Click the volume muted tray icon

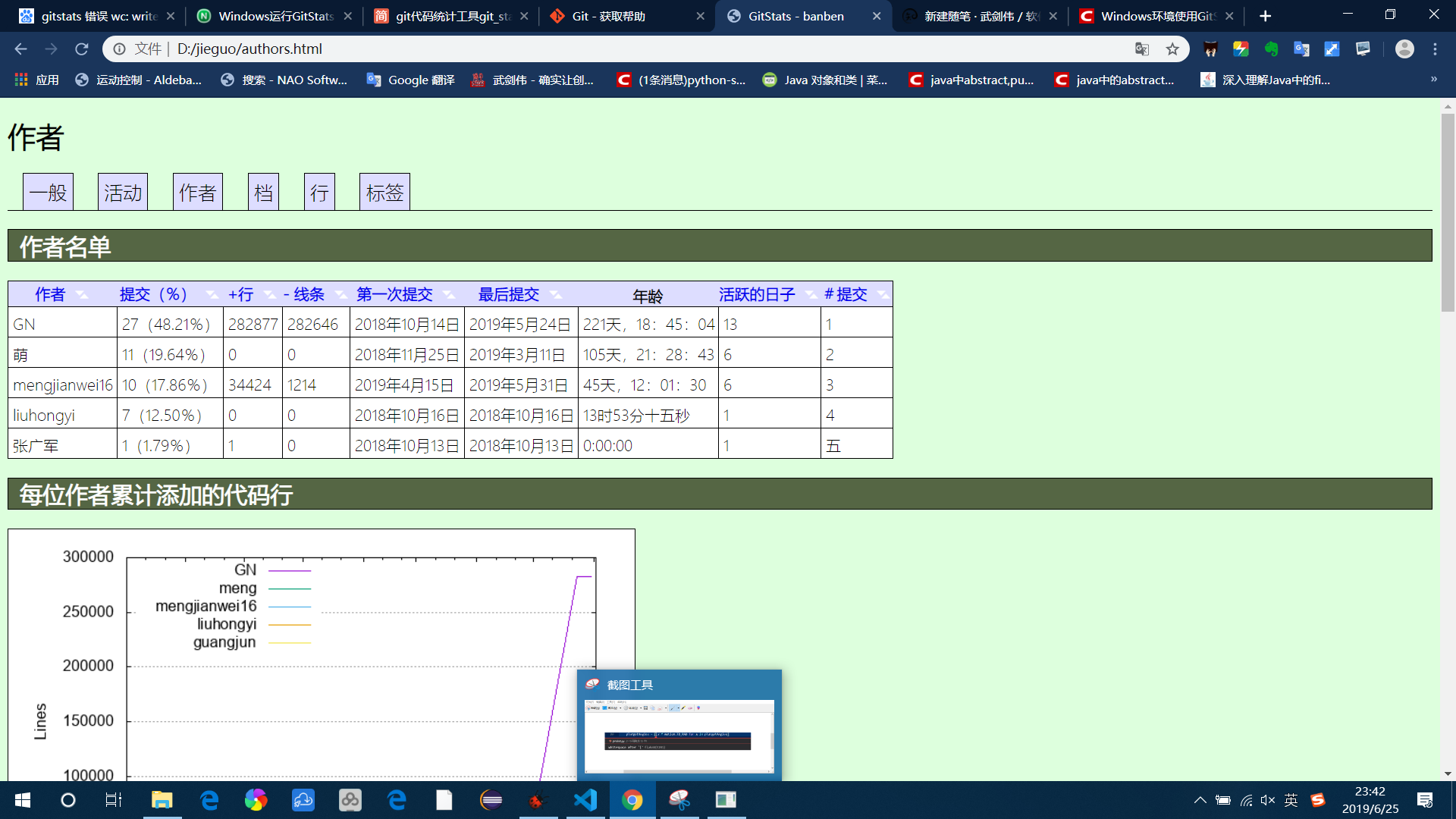click(x=1268, y=800)
